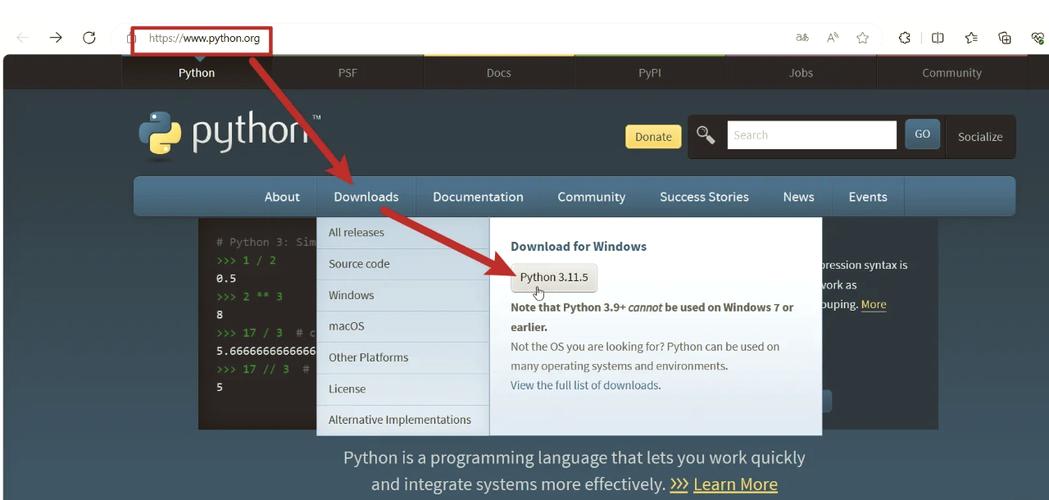Click the browser essentials heart icon
Screen dimensions: 1049x500
point(1038,38)
